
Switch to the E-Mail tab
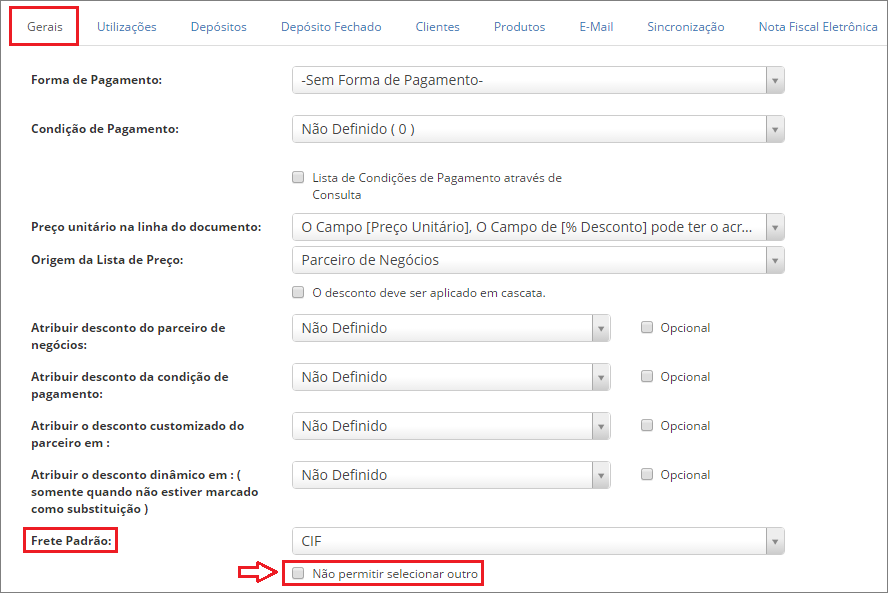coord(596,27)
